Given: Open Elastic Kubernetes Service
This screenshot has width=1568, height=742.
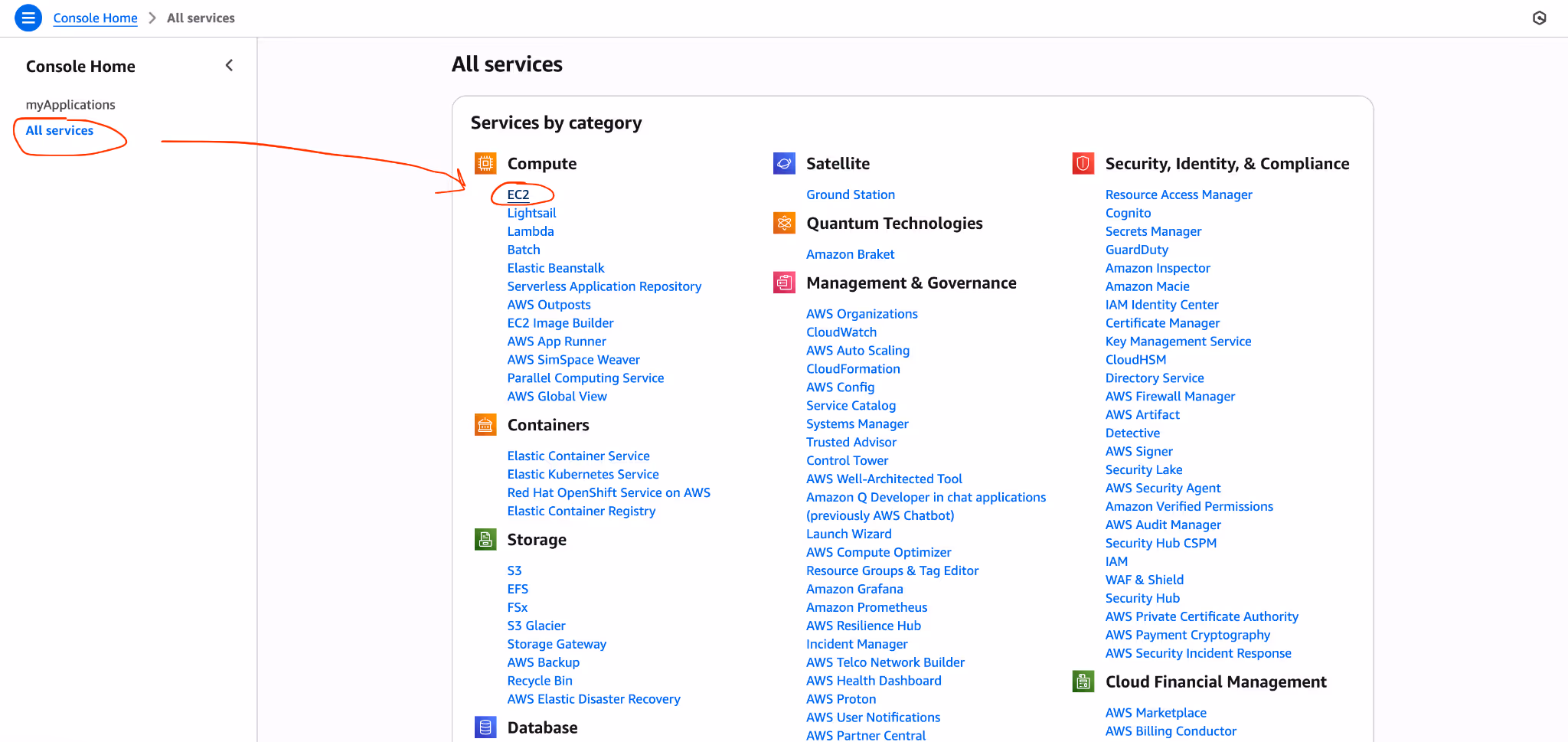Looking at the screenshot, I should tap(583, 474).
